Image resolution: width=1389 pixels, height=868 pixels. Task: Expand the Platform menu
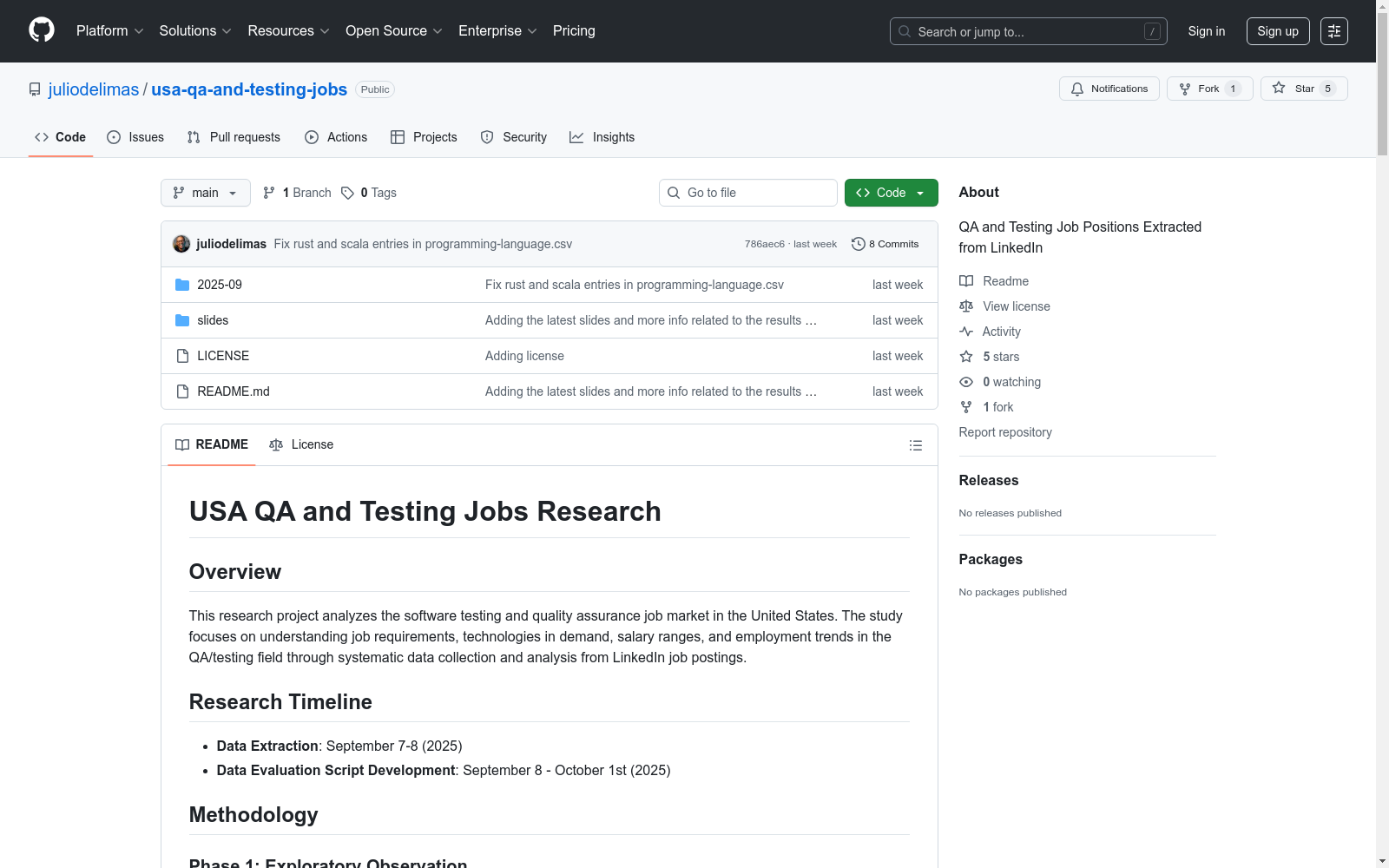coord(109,31)
